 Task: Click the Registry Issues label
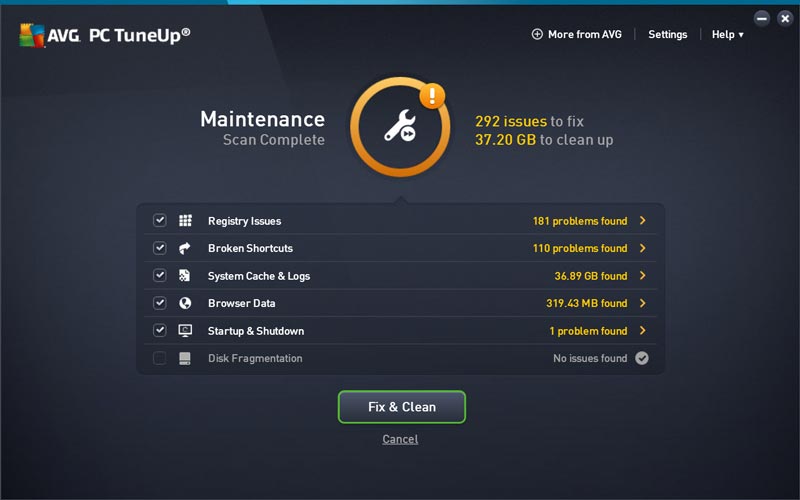tap(244, 221)
